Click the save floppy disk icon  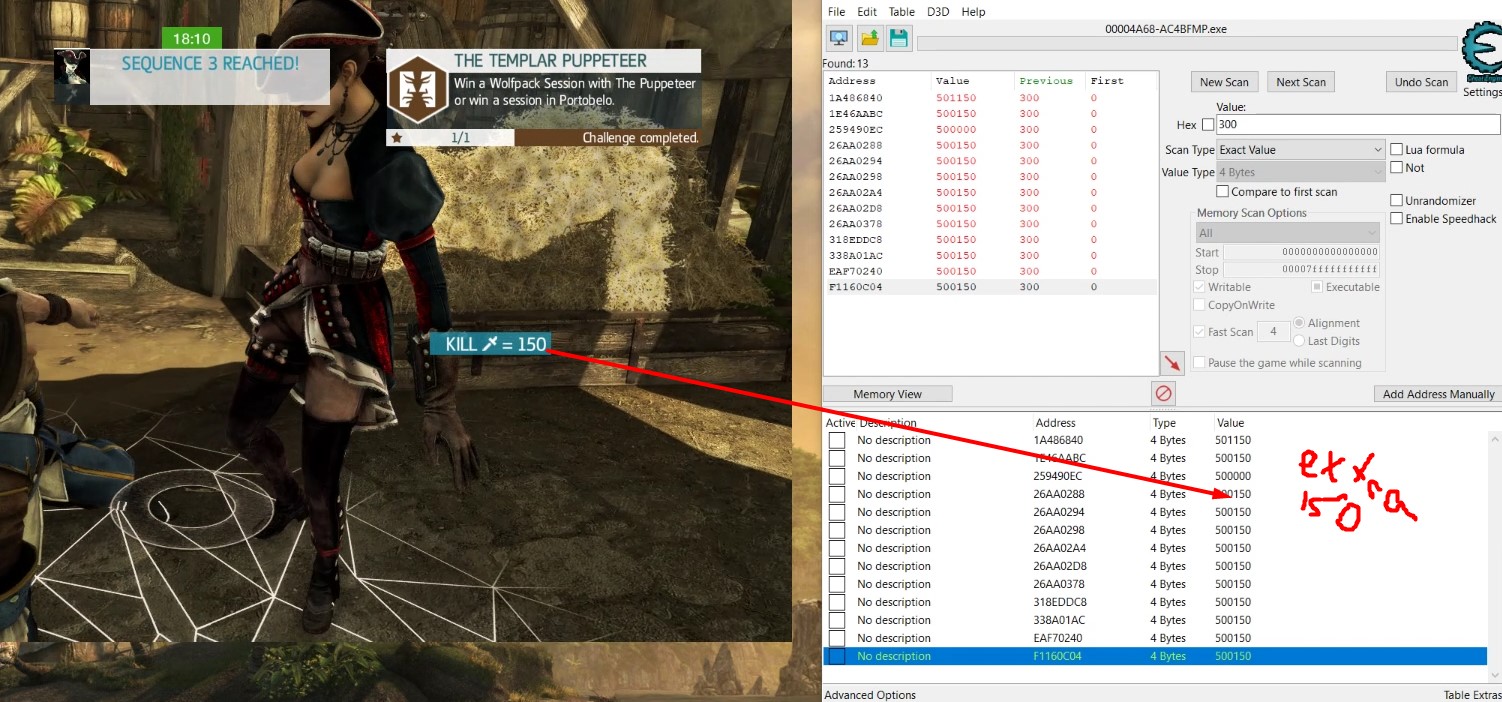tap(898, 39)
